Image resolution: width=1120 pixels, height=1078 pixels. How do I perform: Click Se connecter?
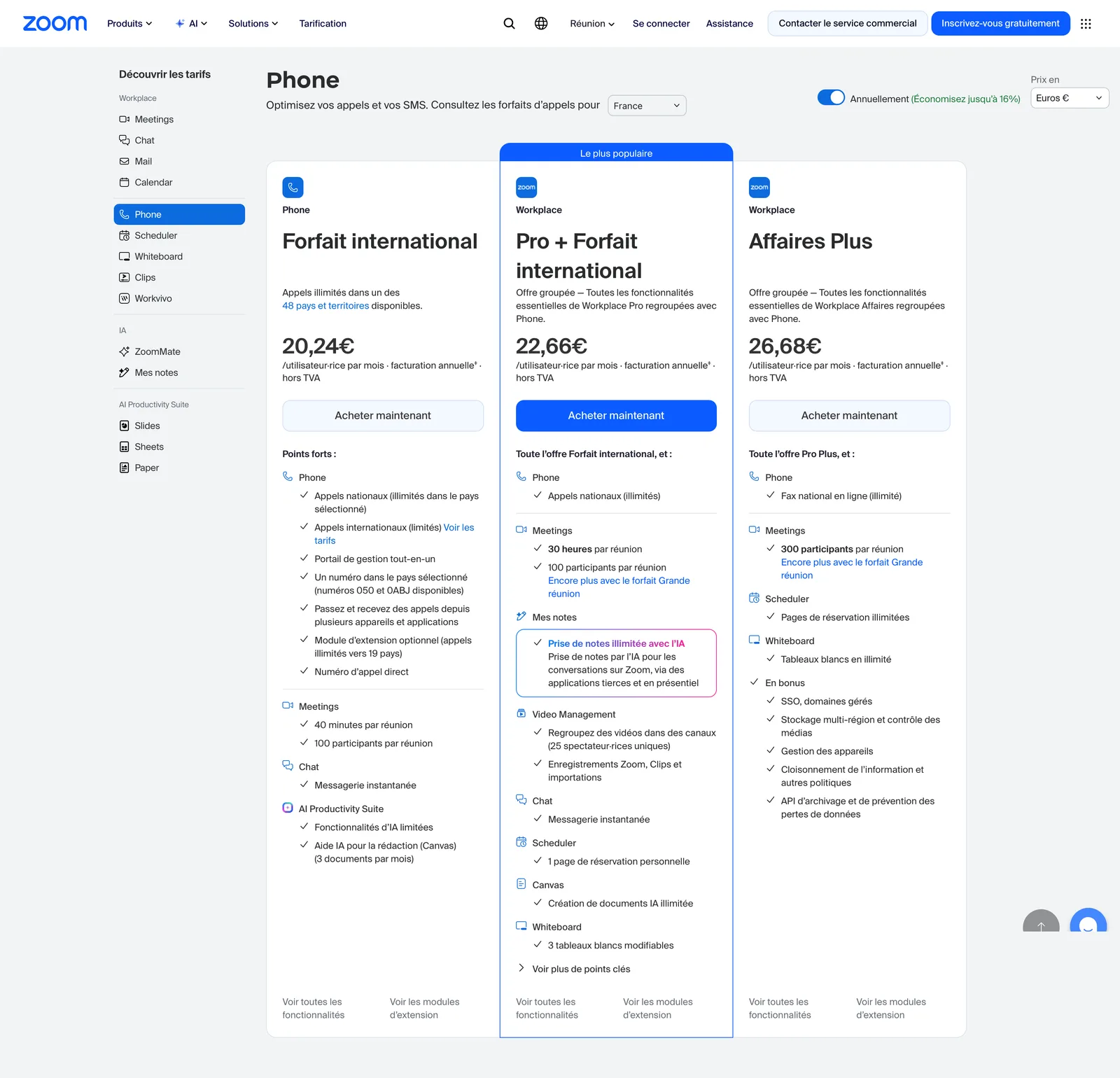661,24
